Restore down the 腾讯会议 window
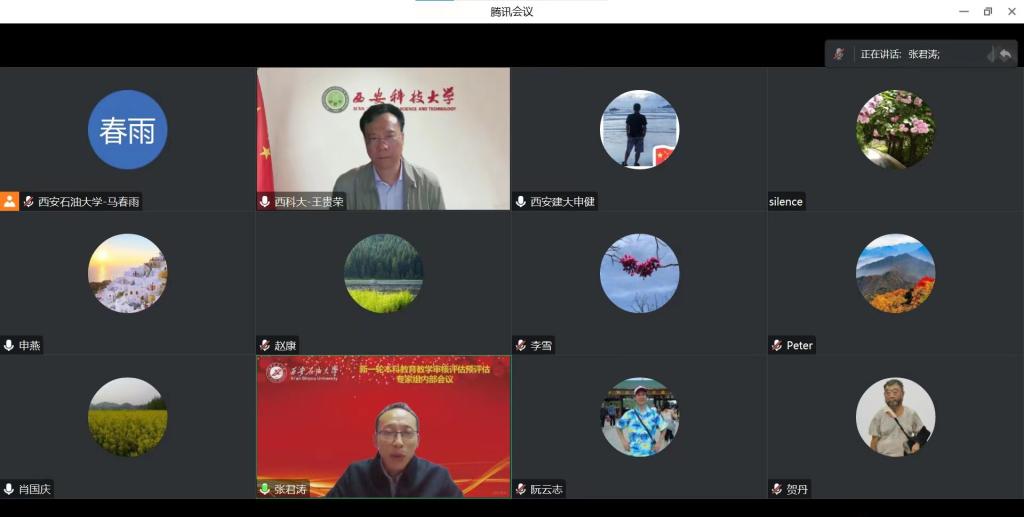This screenshot has height=517, width=1024. (x=988, y=11)
